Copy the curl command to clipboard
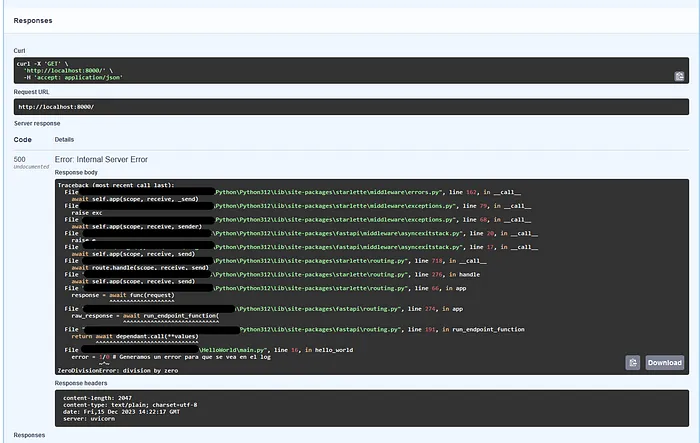Image resolution: width=700 pixels, height=443 pixels. click(x=679, y=76)
